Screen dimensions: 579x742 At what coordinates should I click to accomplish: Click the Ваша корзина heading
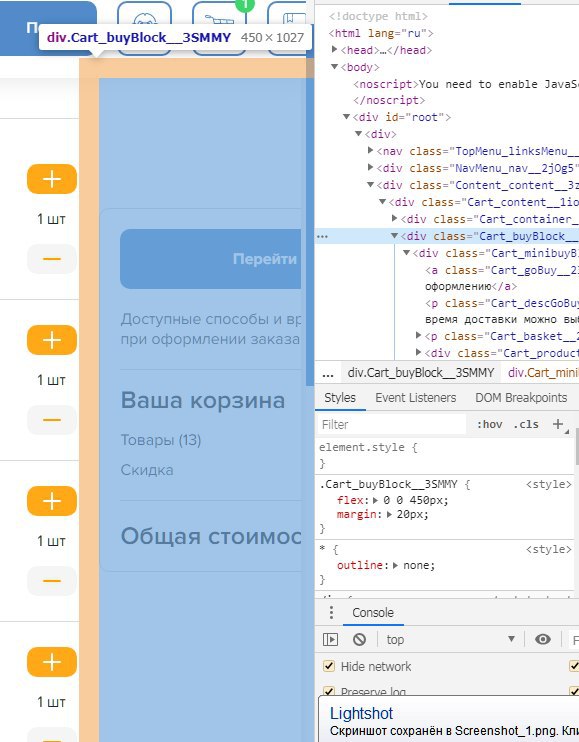(x=203, y=401)
